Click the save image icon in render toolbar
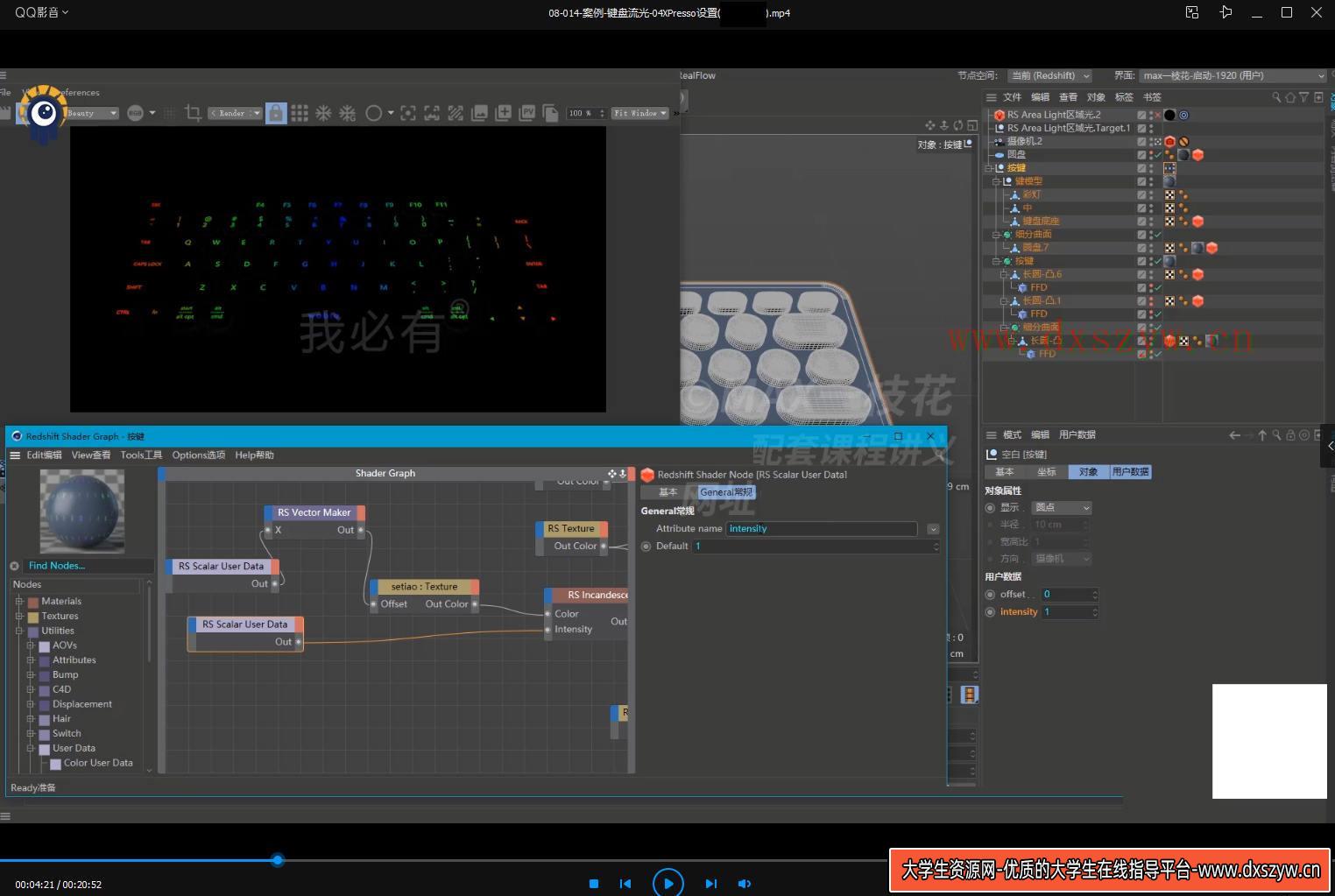The height and width of the screenshot is (896, 1335). pyautogui.click(x=480, y=113)
